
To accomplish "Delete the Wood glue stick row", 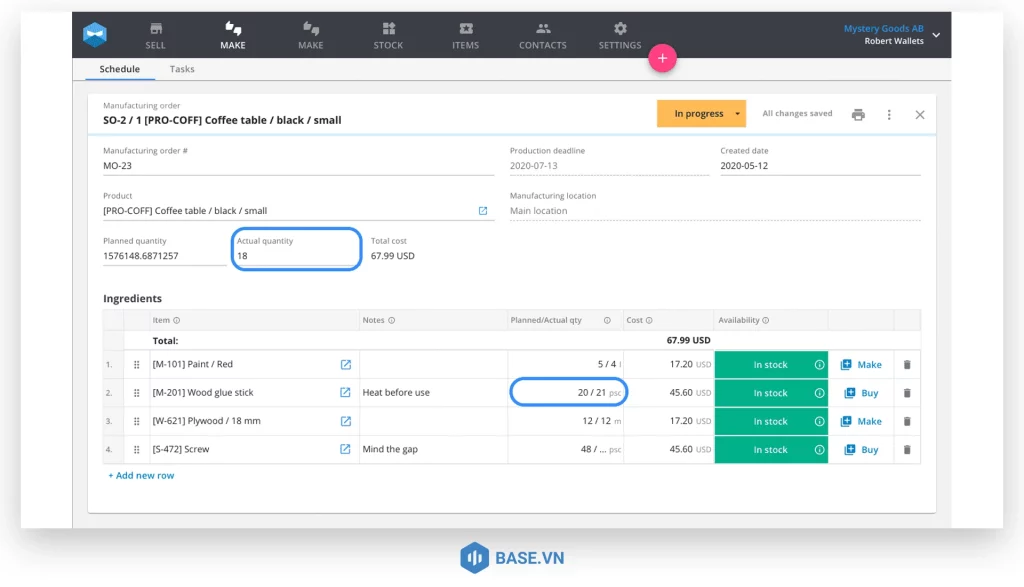I will click(907, 393).
